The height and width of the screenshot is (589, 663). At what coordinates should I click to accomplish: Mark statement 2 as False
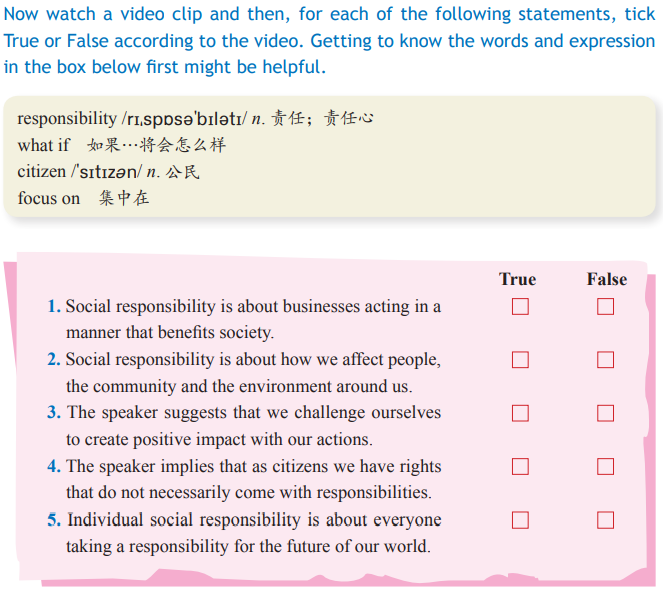coord(605,360)
